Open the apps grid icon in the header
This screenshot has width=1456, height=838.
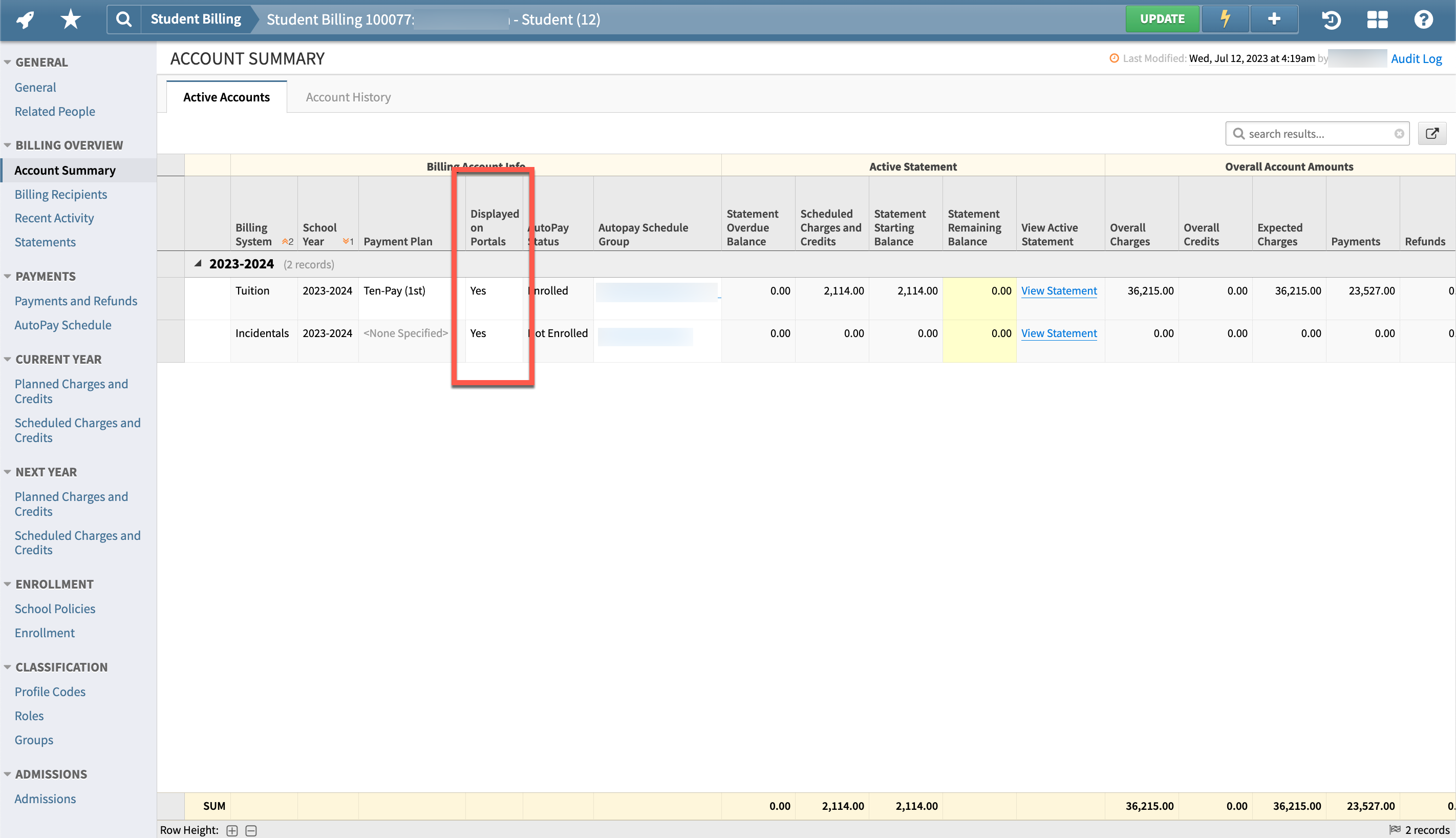point(1377,19)
